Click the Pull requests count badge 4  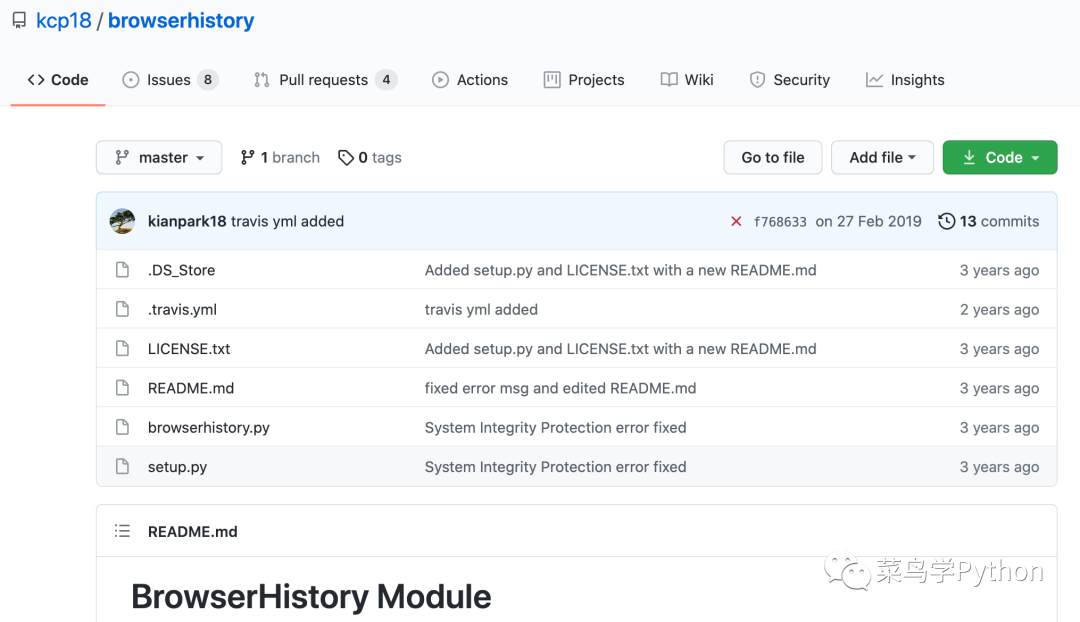point(386,80)
